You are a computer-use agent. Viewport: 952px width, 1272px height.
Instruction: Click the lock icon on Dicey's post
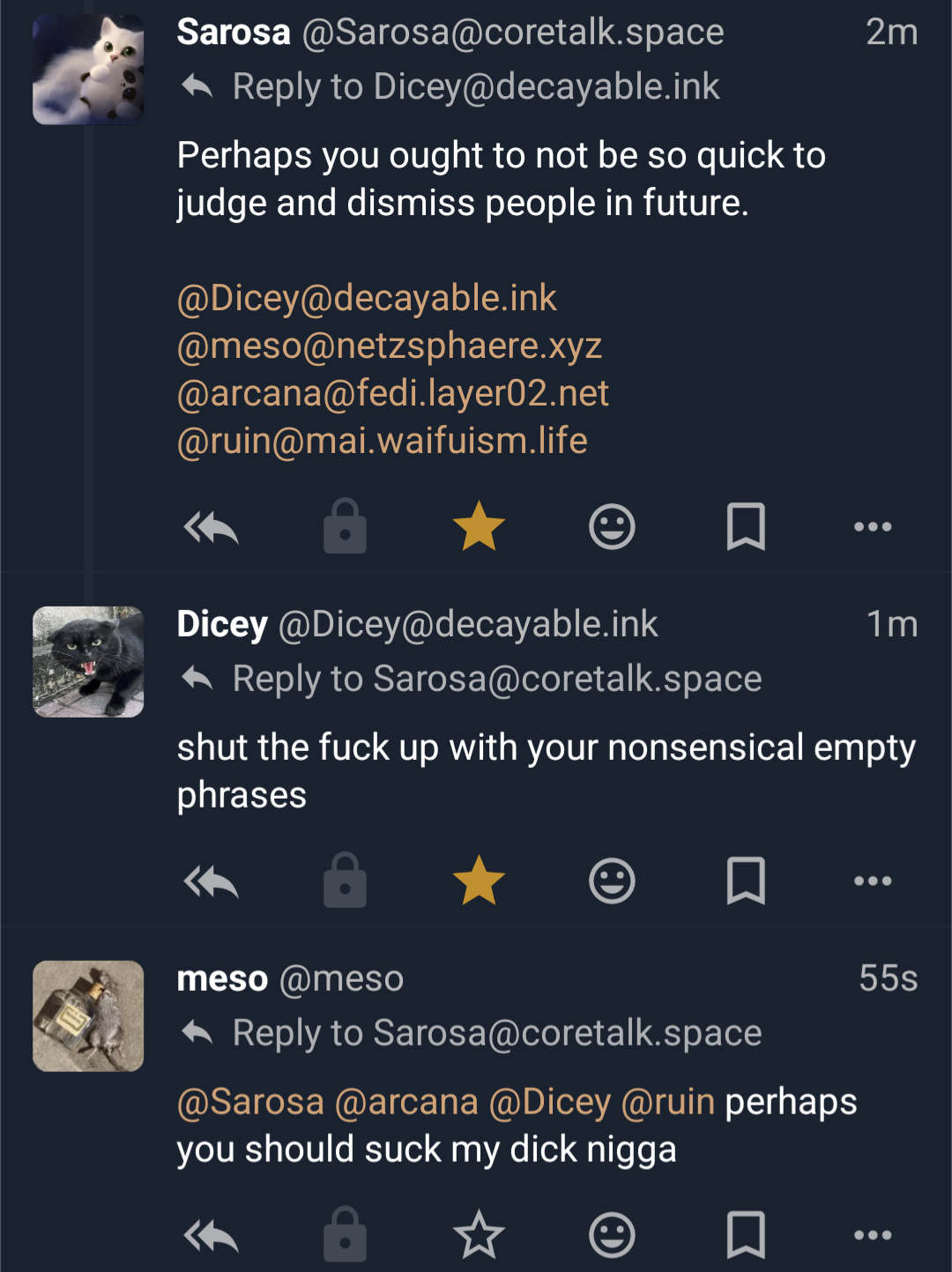345,881
